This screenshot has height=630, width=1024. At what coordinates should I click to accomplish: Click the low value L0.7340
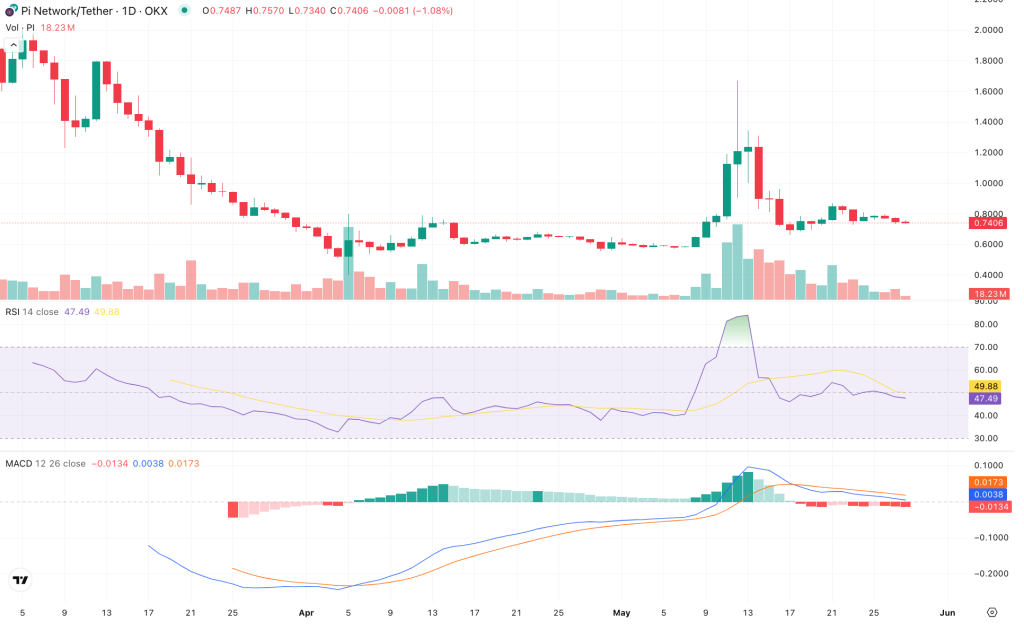(x=307, y=11)
